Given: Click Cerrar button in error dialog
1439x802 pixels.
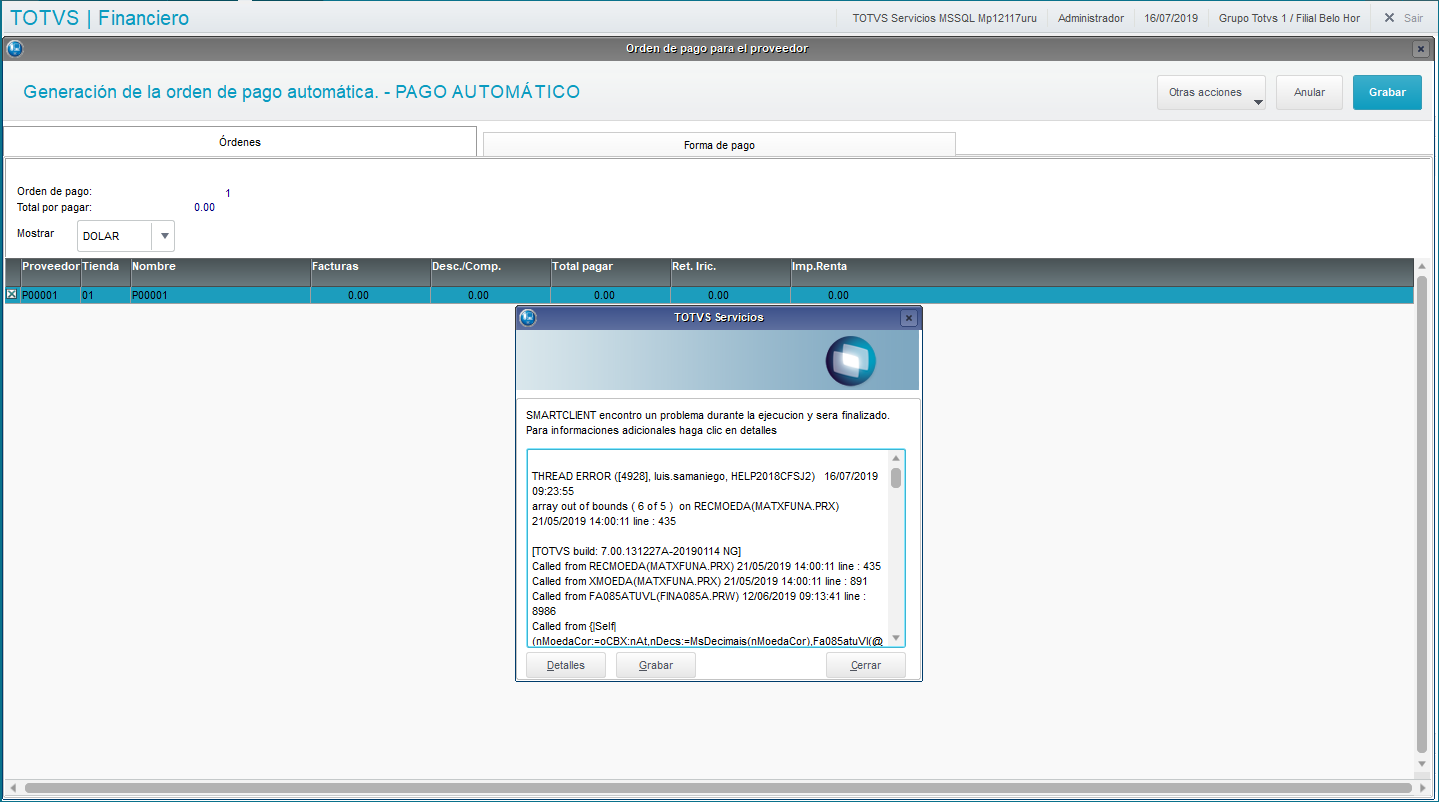Looking at the screenshot, I should [x=866, y=665].
